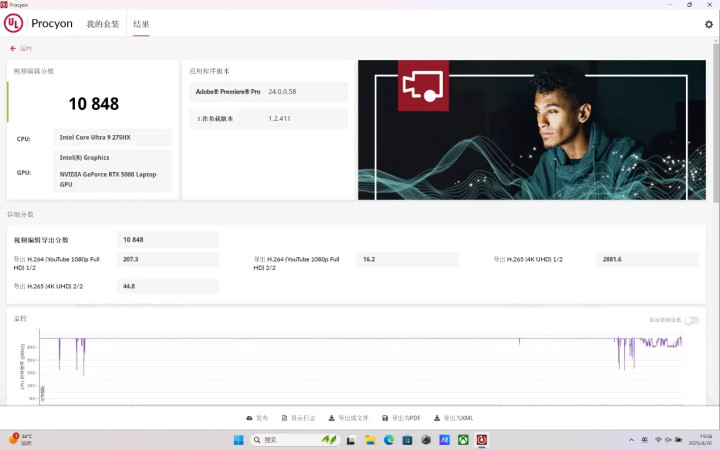720x450 pixels.
Task: Open the Windows Start menu
Action: [x=239, y=440]
